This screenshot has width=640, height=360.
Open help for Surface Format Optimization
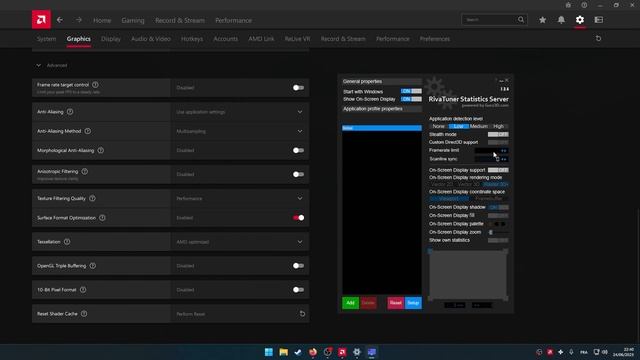coord(102,218)
